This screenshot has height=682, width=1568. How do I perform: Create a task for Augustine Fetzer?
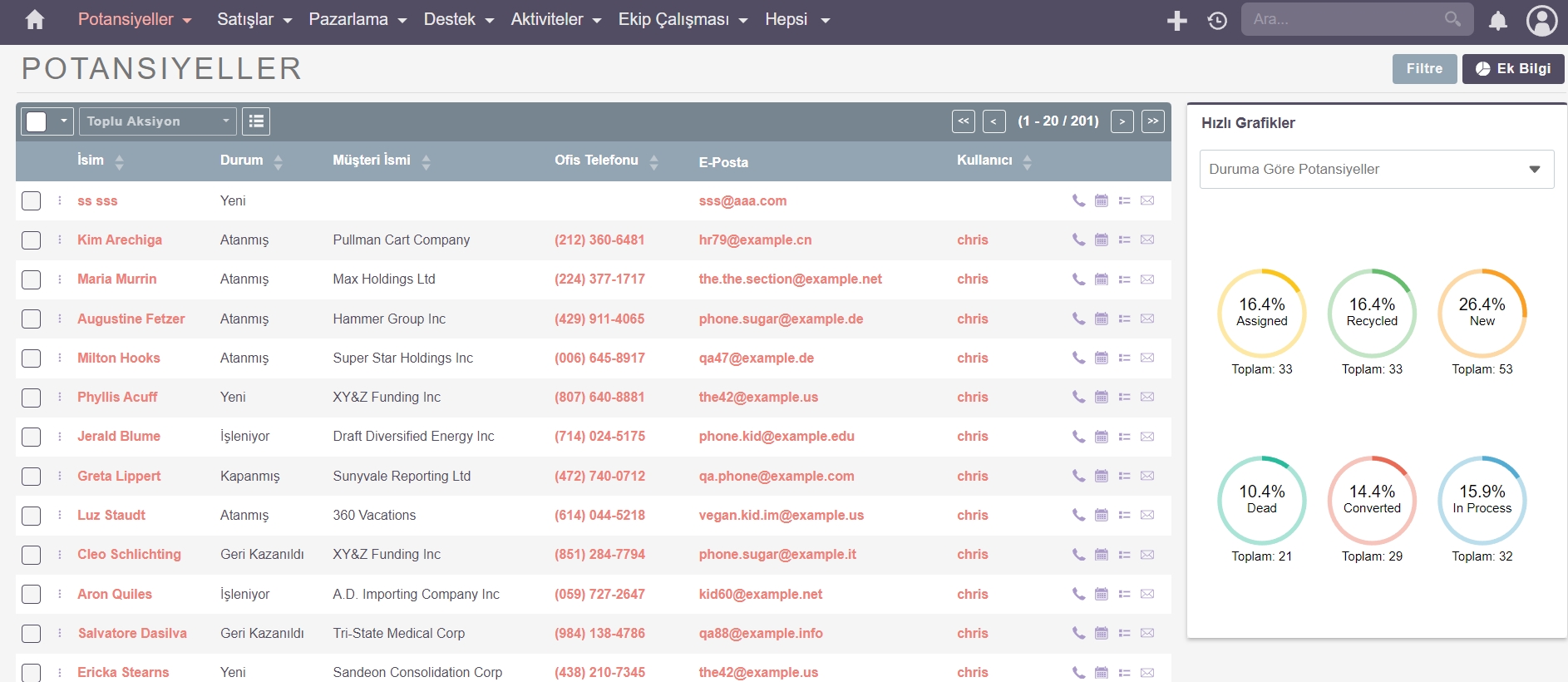click(1124, 319)
